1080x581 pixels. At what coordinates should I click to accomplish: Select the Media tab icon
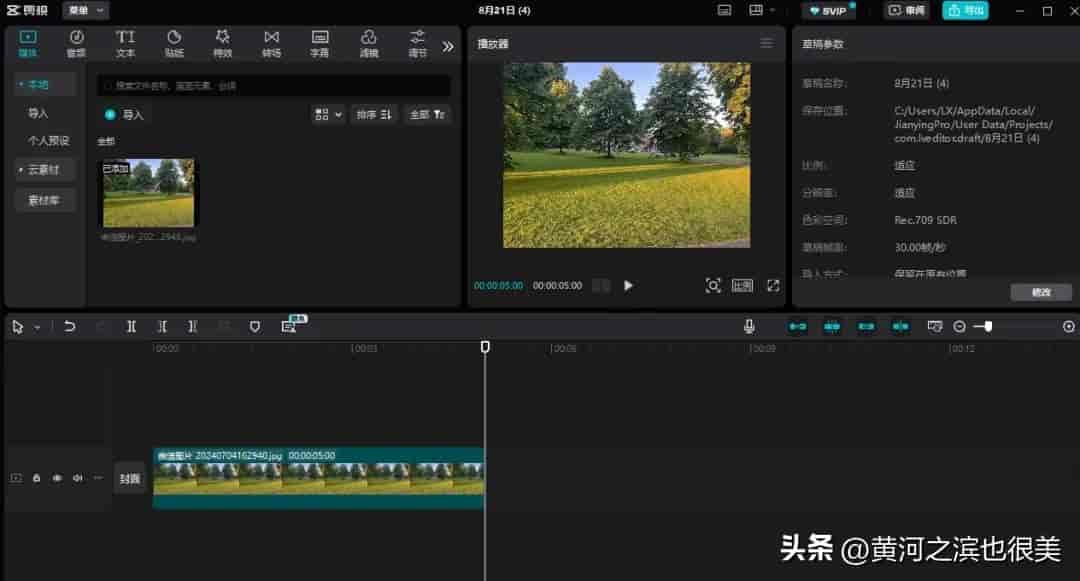point(28,43)
